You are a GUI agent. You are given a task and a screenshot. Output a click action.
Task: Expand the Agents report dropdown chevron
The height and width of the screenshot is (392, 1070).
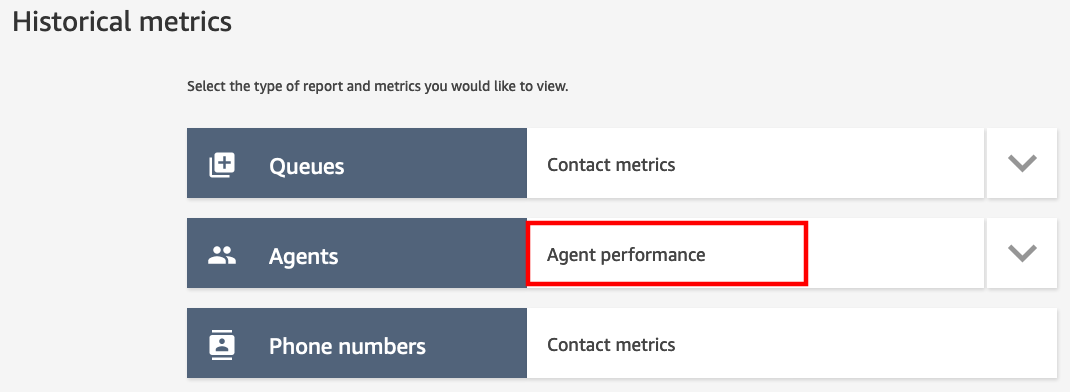[1022, 253]
